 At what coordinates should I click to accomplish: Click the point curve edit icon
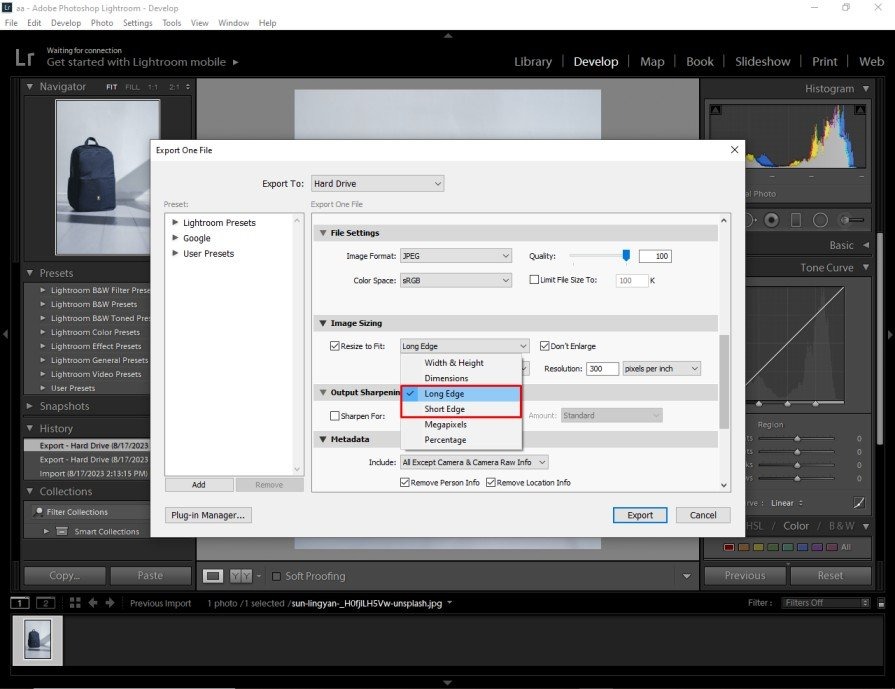point(859,503)
